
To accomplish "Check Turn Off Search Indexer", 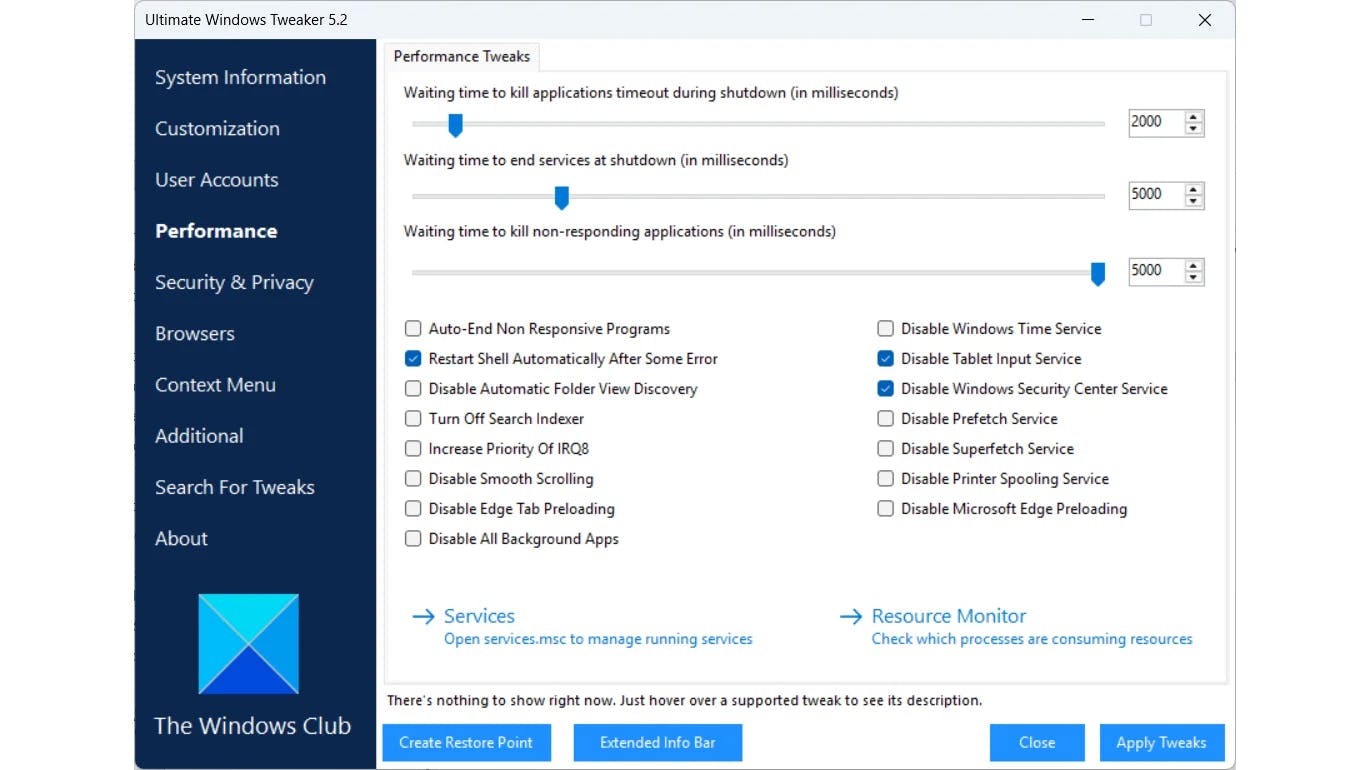I will (x=413, y=419).
